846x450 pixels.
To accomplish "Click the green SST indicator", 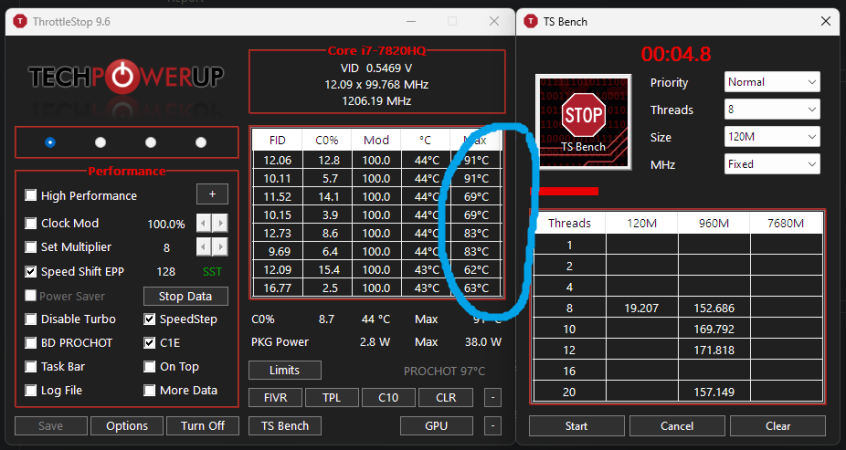I will click(212, 271).
